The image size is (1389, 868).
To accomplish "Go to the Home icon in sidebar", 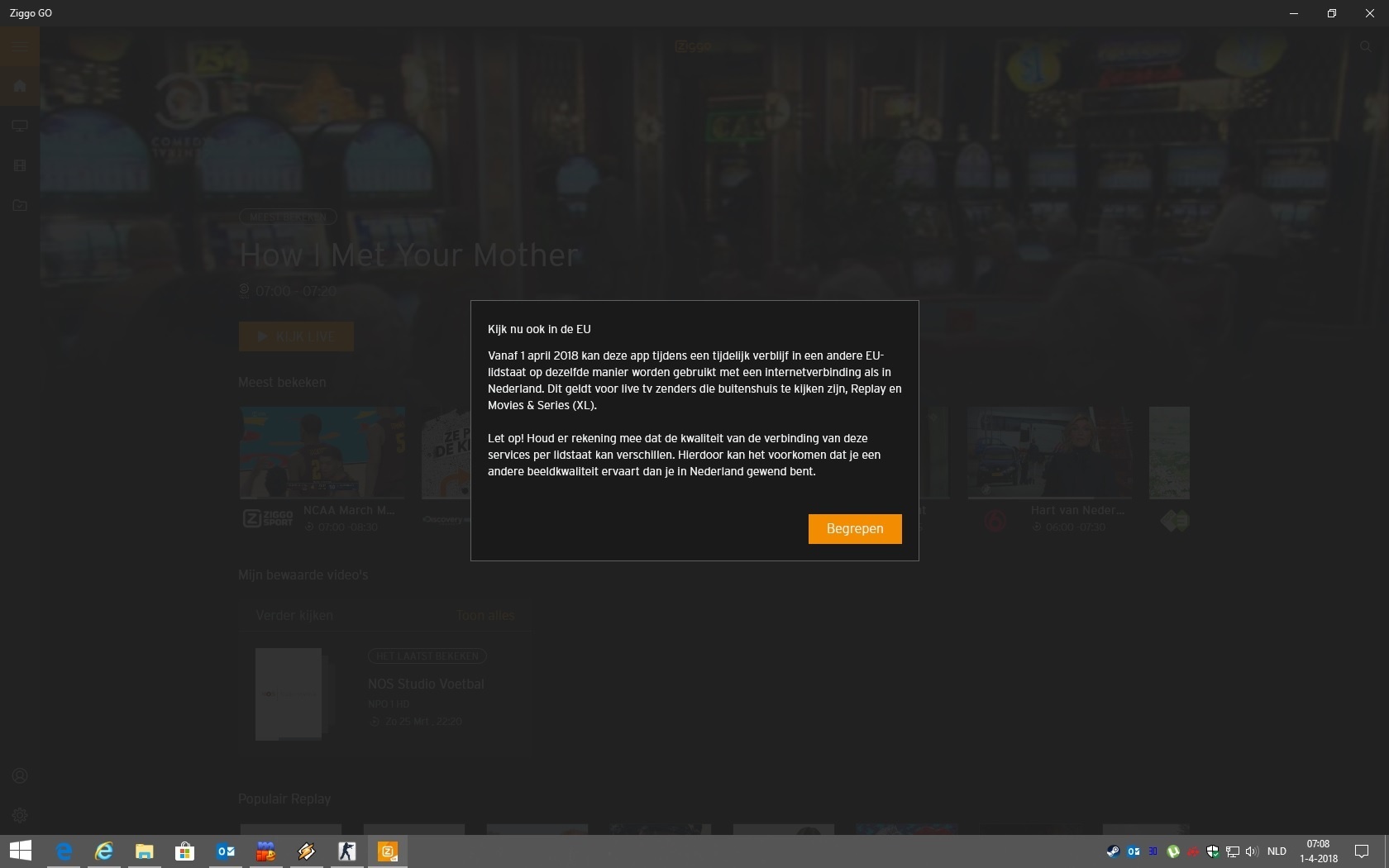I will coord(20,86).
